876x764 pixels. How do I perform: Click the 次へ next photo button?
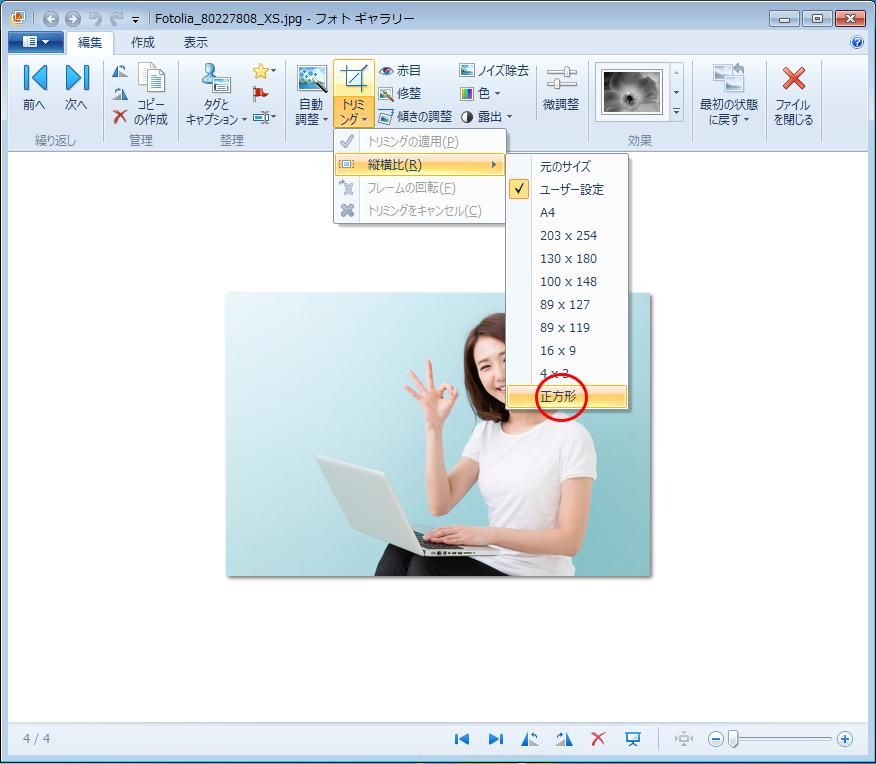click(76, 90)
